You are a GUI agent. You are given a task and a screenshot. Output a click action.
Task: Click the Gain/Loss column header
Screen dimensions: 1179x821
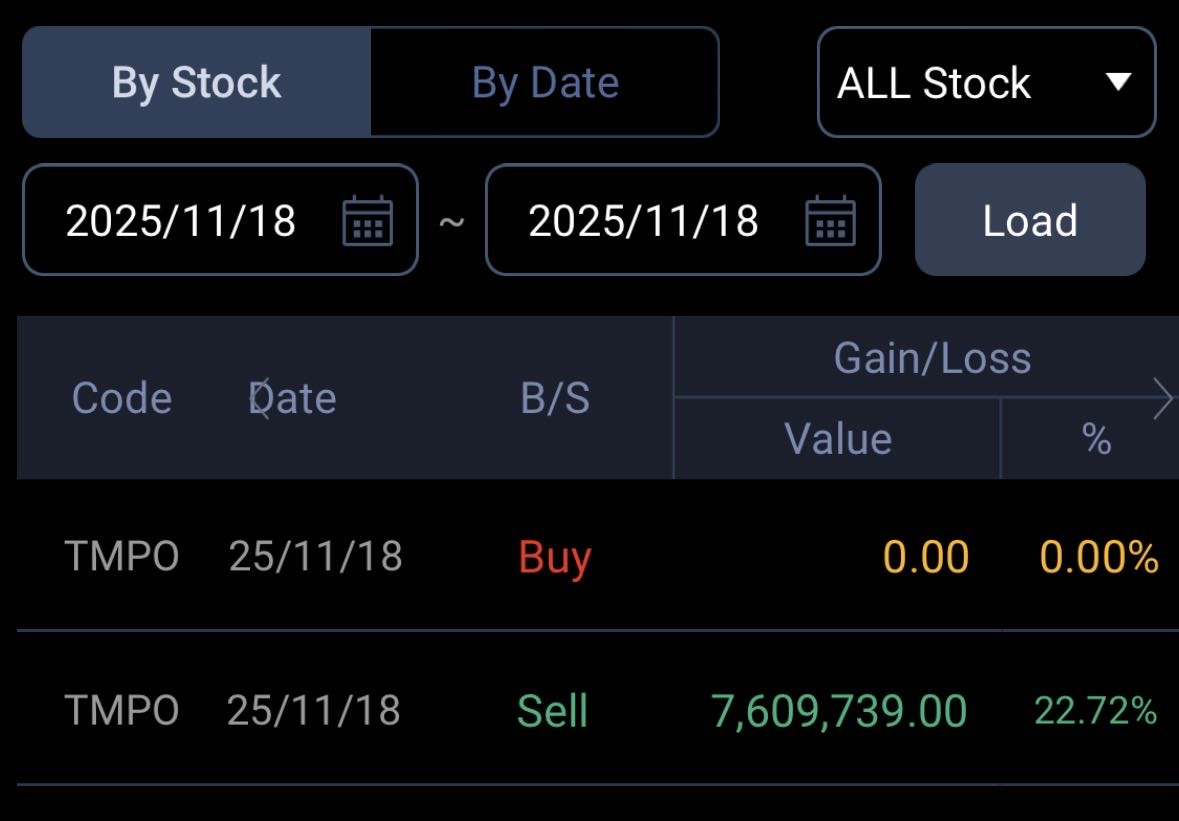pos(932,357)
